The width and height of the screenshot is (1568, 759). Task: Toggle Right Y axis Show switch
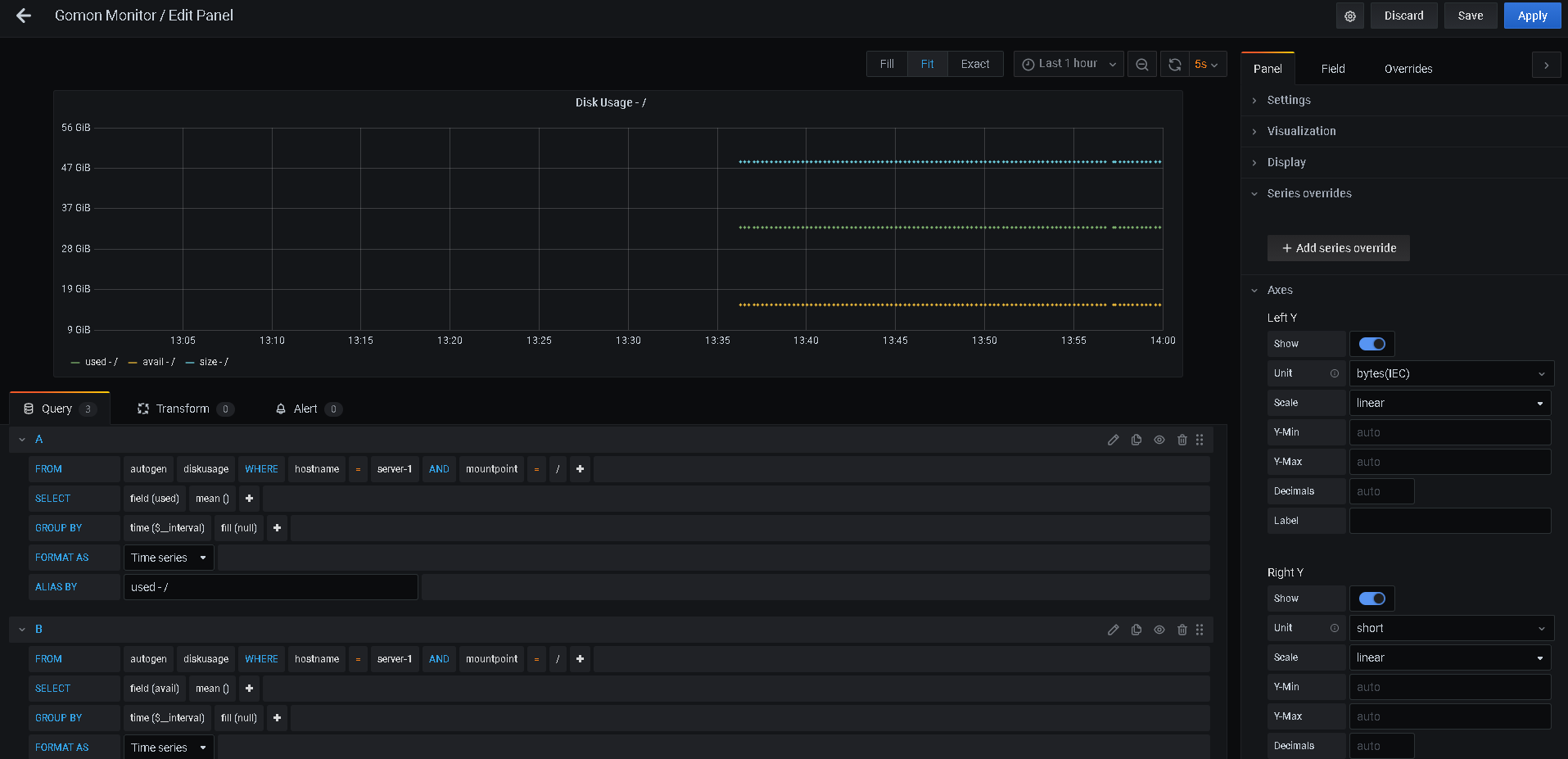[x=1372, y=599]
